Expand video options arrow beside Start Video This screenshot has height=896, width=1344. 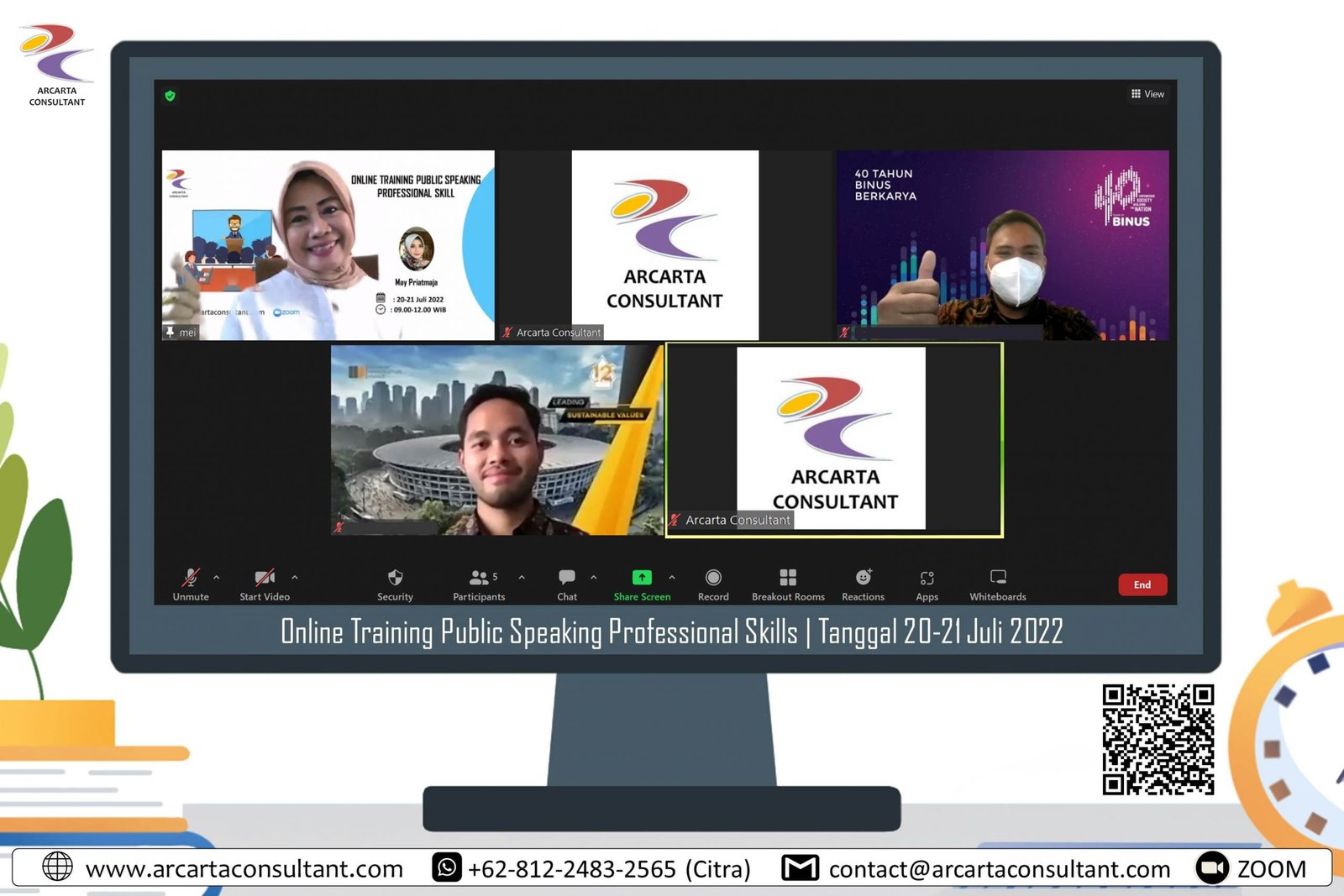pos(295,577)
